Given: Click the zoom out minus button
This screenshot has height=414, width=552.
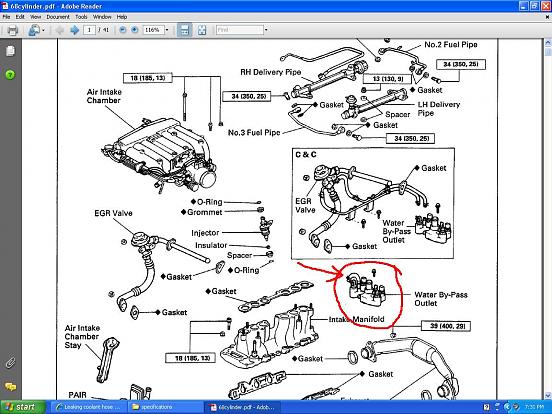Looking at the screenshot, I should [123, 30].
